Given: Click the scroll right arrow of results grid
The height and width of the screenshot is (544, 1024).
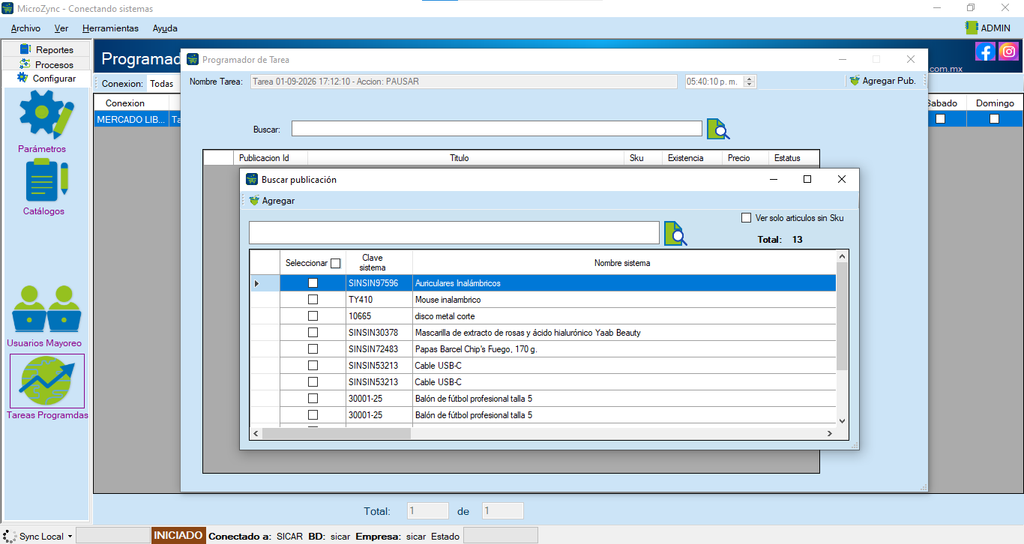Looking at the screenshot, I should tap(830, 433).
